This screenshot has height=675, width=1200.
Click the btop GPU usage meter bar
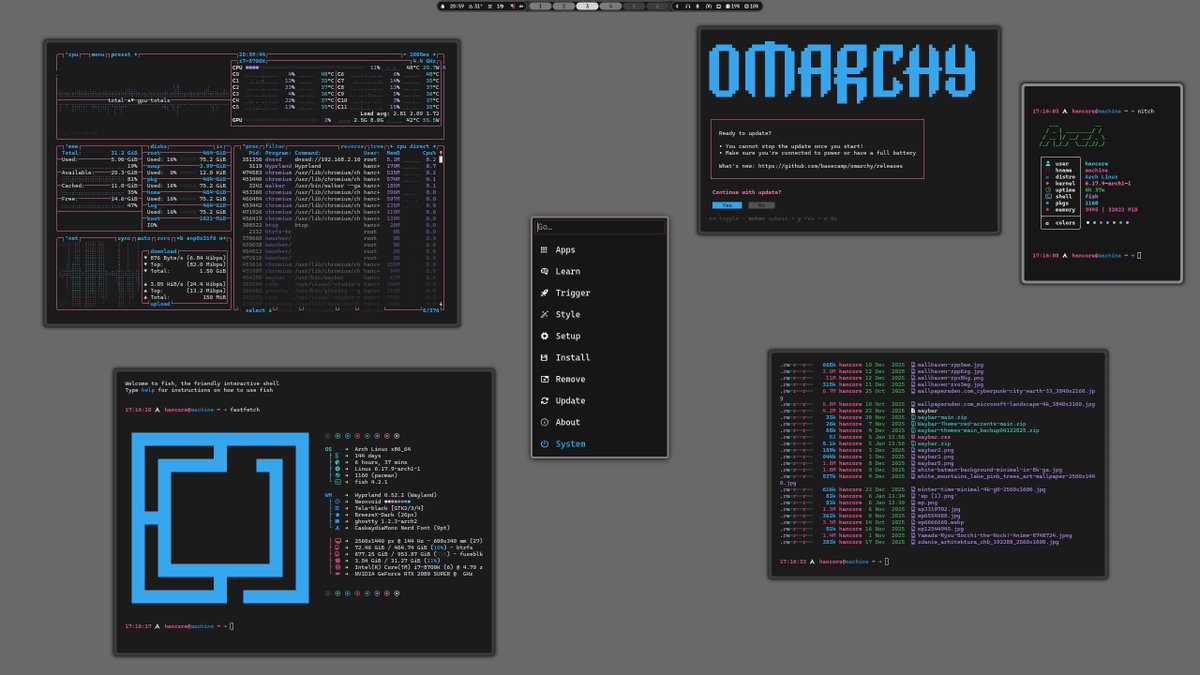click(x=284, y=120)
